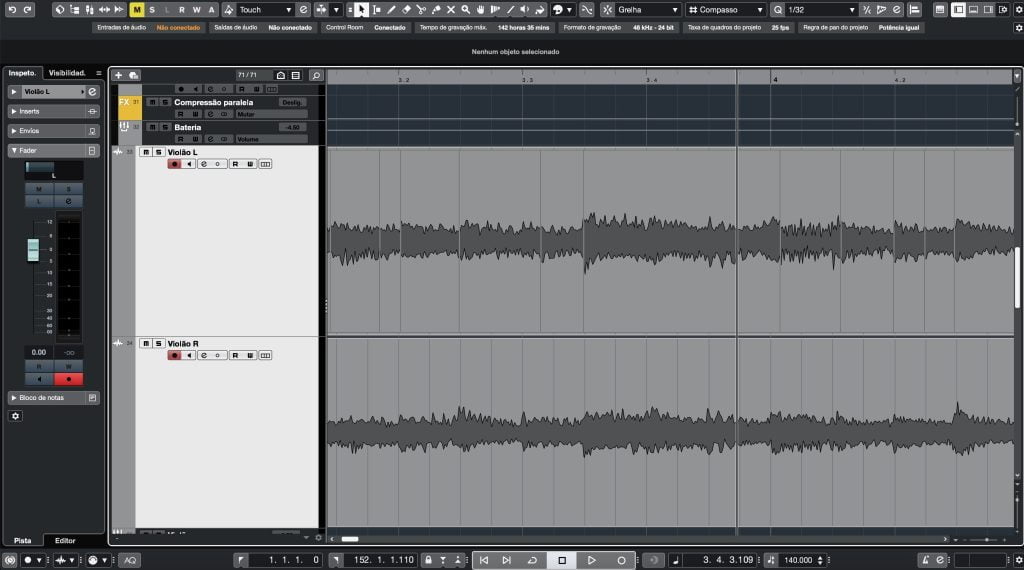Click the Add Track plus icon
The height and width of the screenshot is (570, 1024).
point(118,75)
